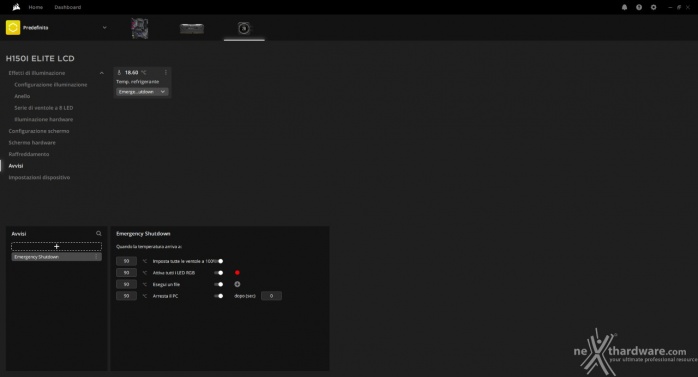
Task: Open the temperature card options menu
Action: coord(166,72)
